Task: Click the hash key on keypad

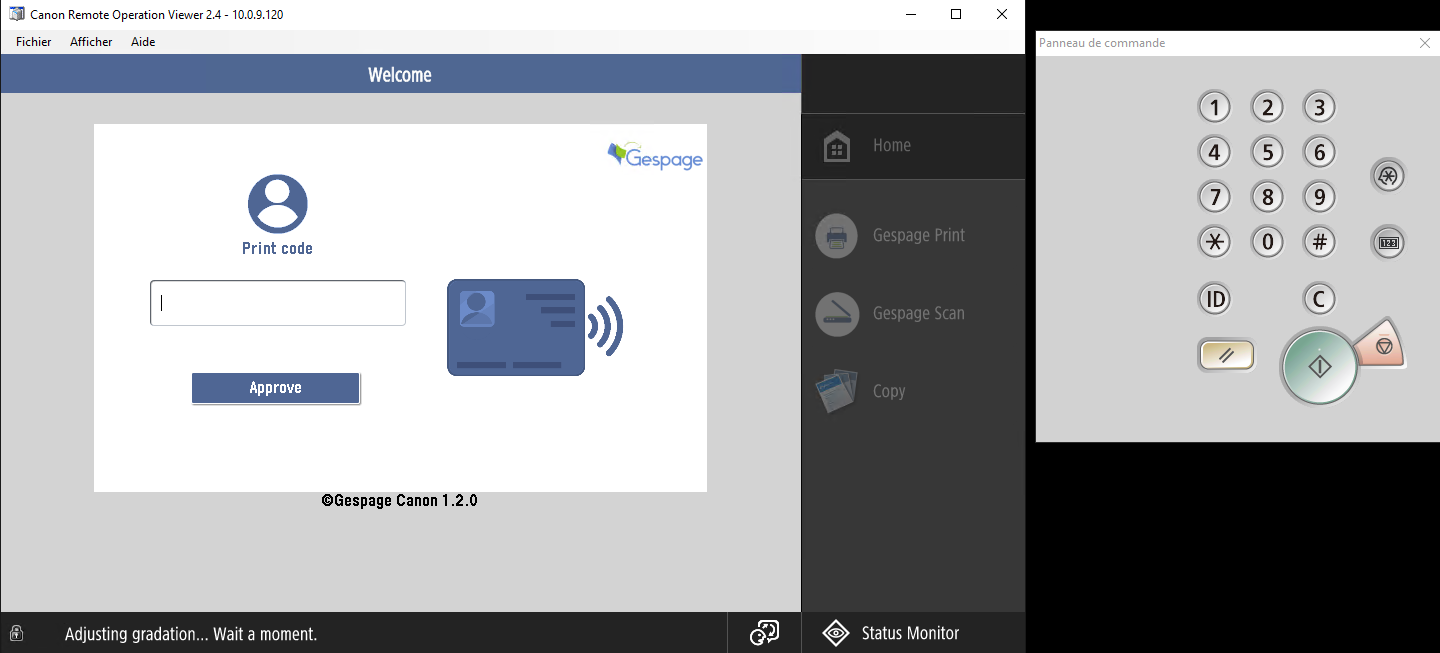Action: pyautogui.click(x=1319, y=242)
